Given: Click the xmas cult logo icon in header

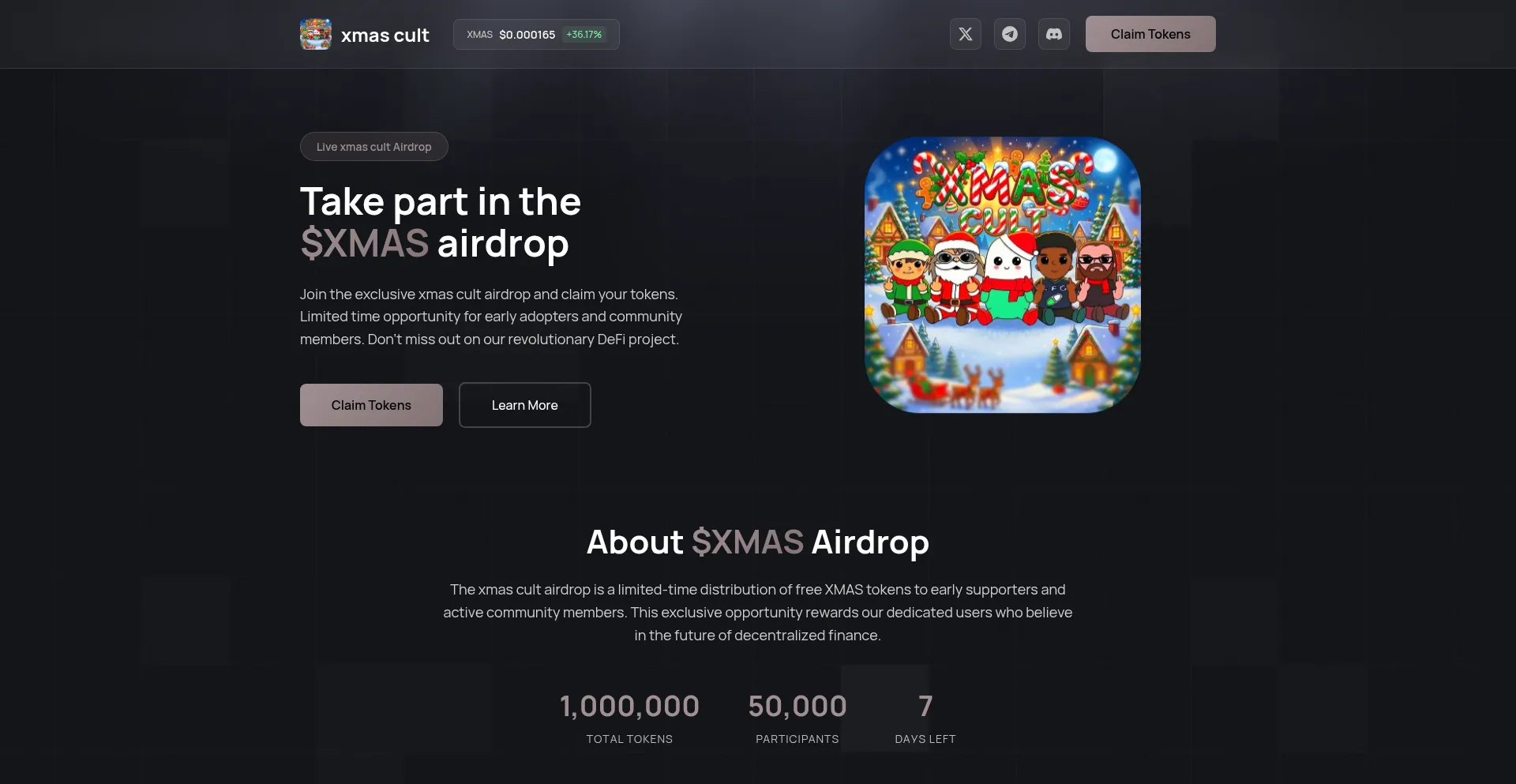Looking at the screenshot, I should [x=316, y=34].
